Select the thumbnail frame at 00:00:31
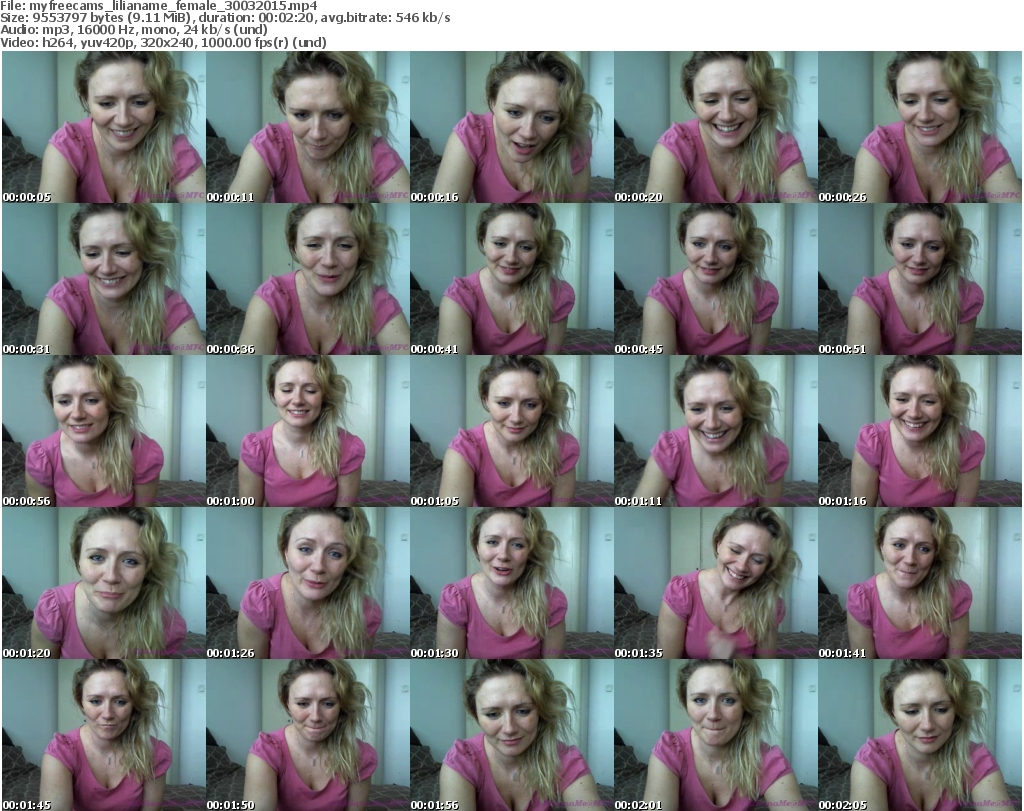The width and height of the screenshot is (1024, 811). pyautogui.click(x=104, y=279)
